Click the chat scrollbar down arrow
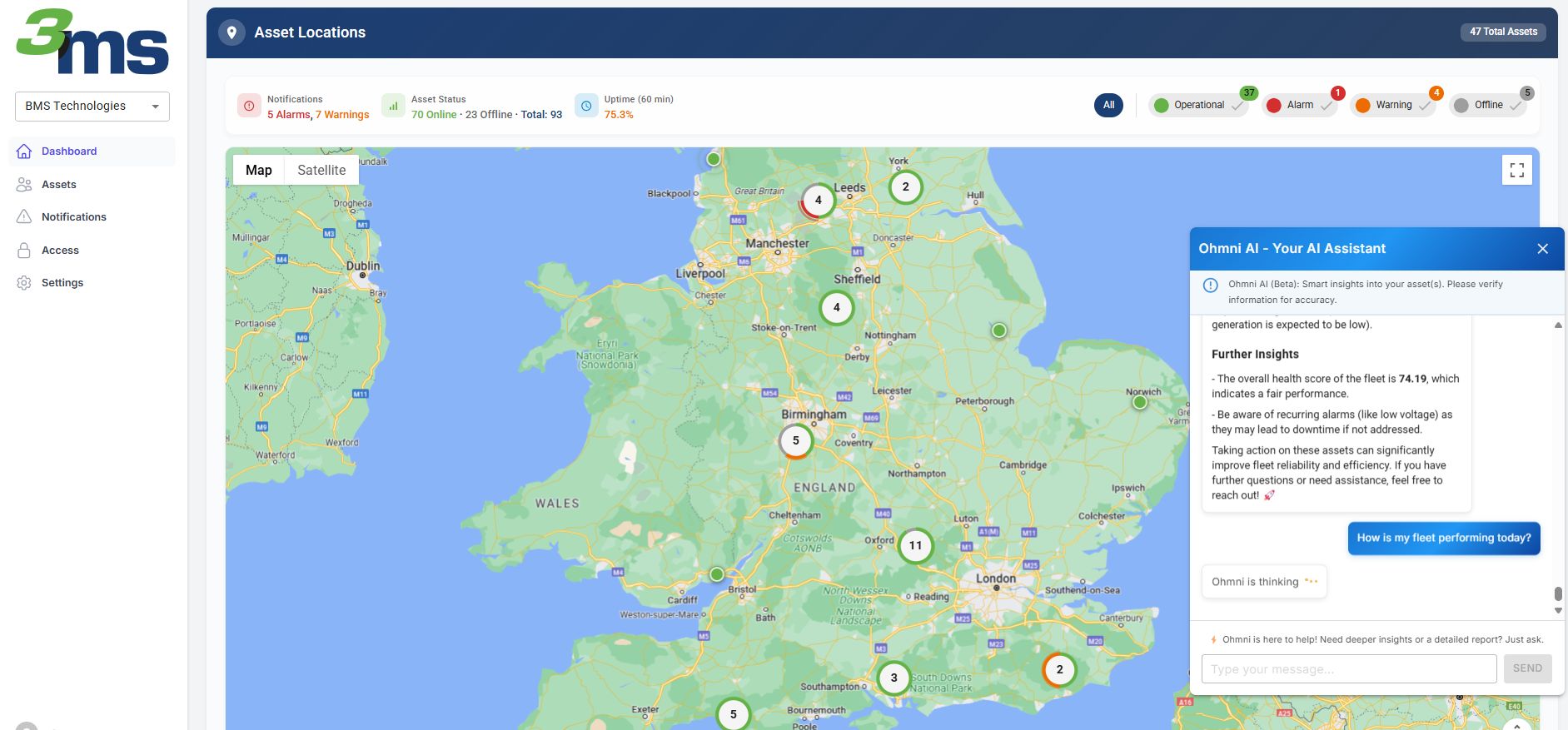1568x730 pixels. [x=1558, y=611]
